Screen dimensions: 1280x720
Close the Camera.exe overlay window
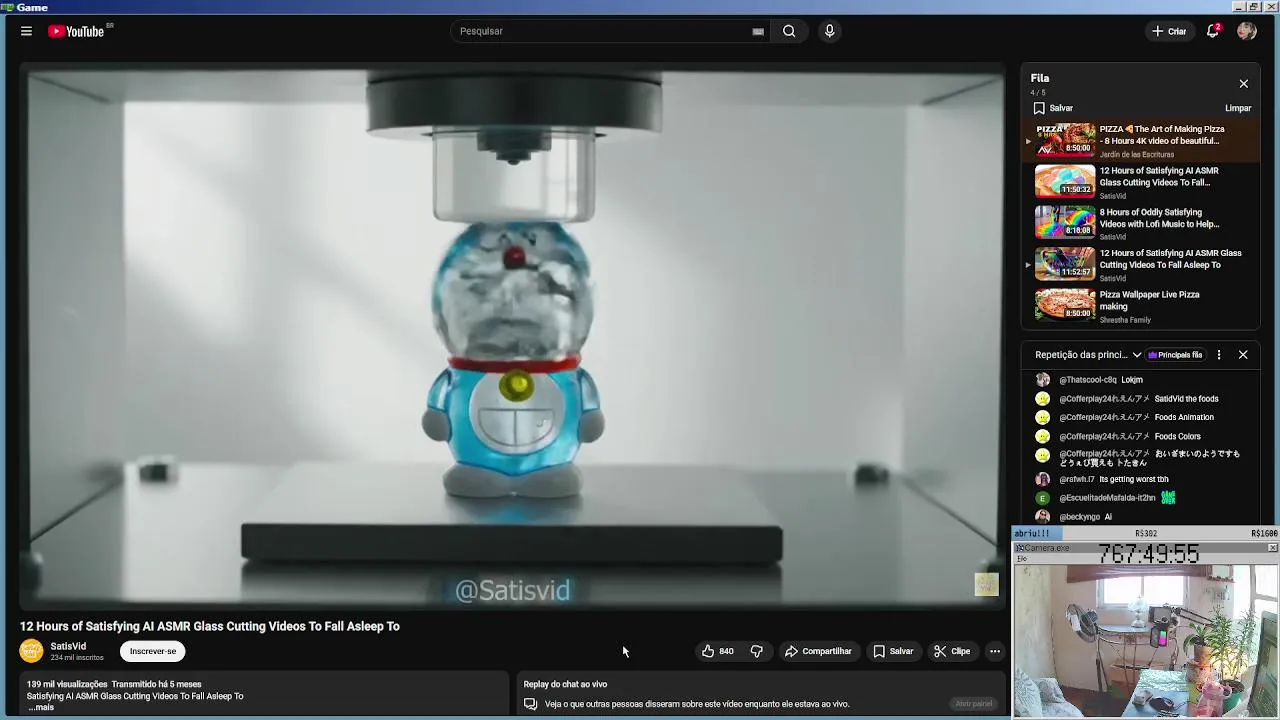click(1272, 548)
